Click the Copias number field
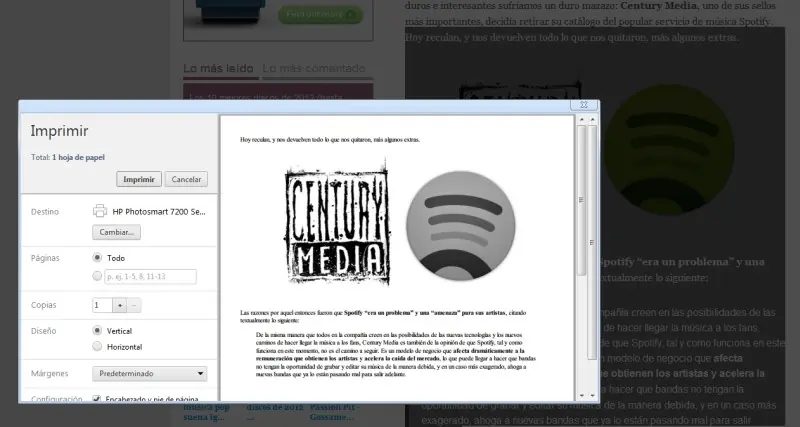 pos(102,305)
